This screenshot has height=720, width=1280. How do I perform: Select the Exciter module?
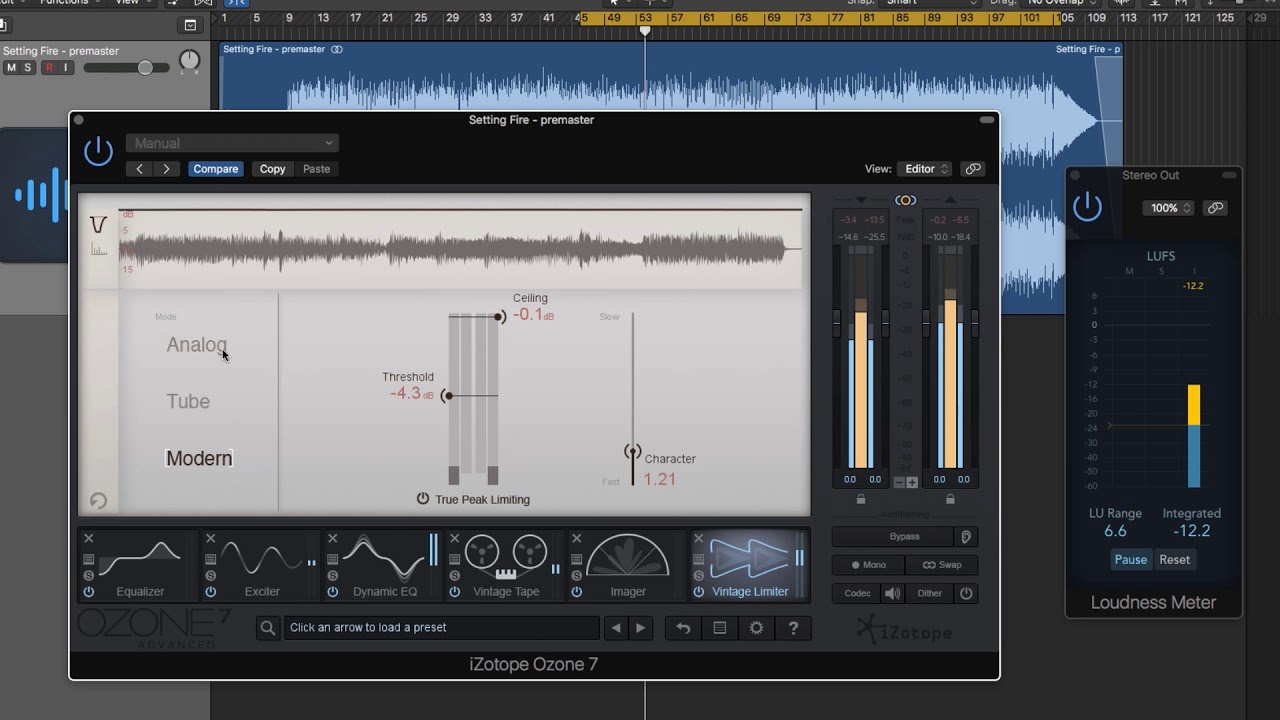[262, 564]
